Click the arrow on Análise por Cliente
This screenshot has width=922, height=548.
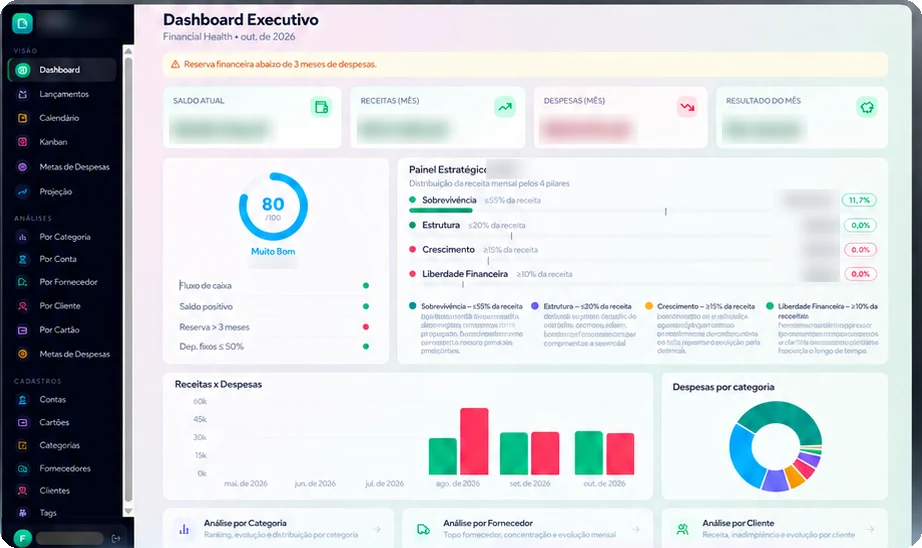pos(870,529)
